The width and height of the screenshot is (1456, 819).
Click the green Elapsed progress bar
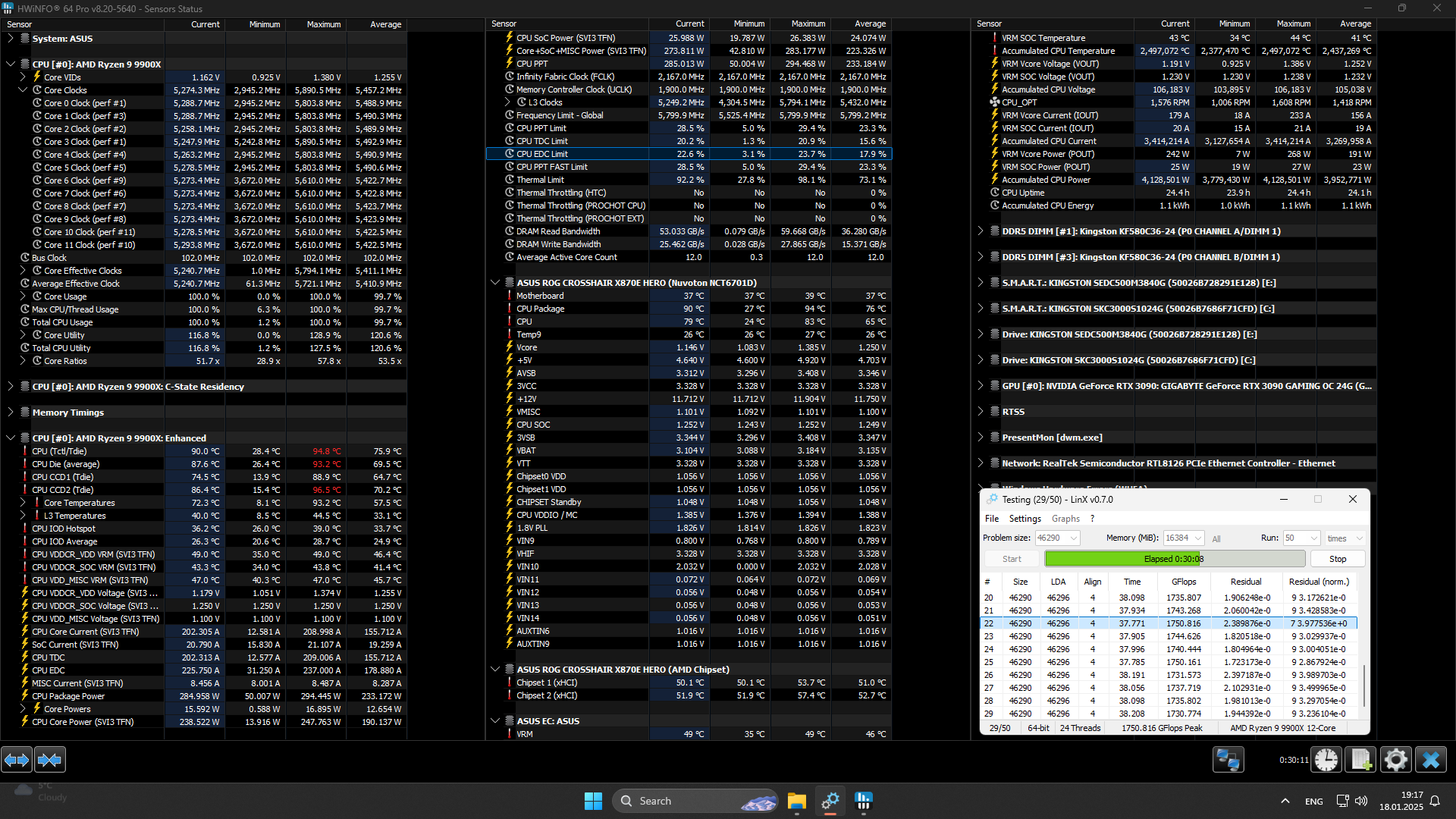(x=1174, y=559)
